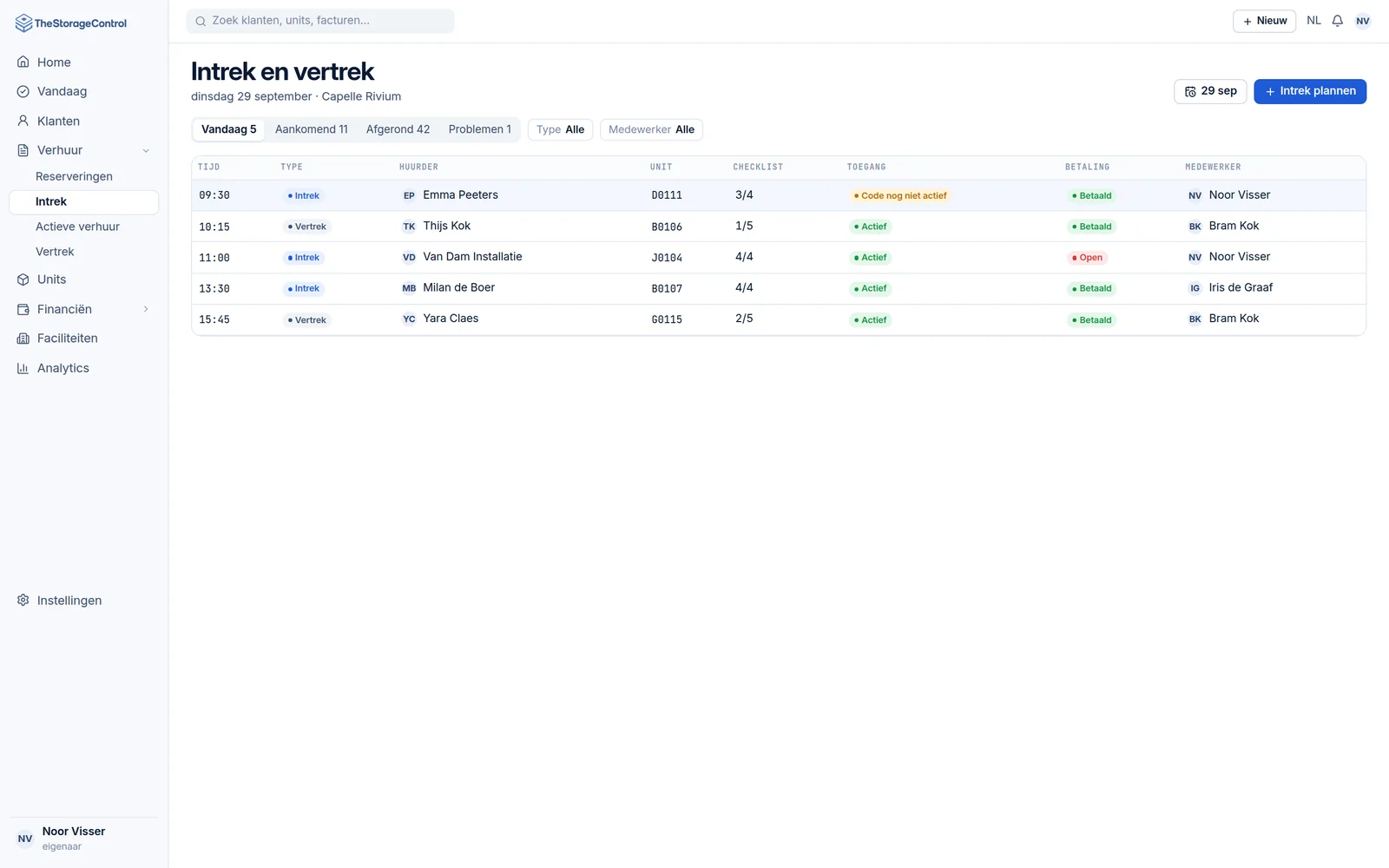Click unit G0115 cell
This screenshot has height=868, width=1389.
667,319
